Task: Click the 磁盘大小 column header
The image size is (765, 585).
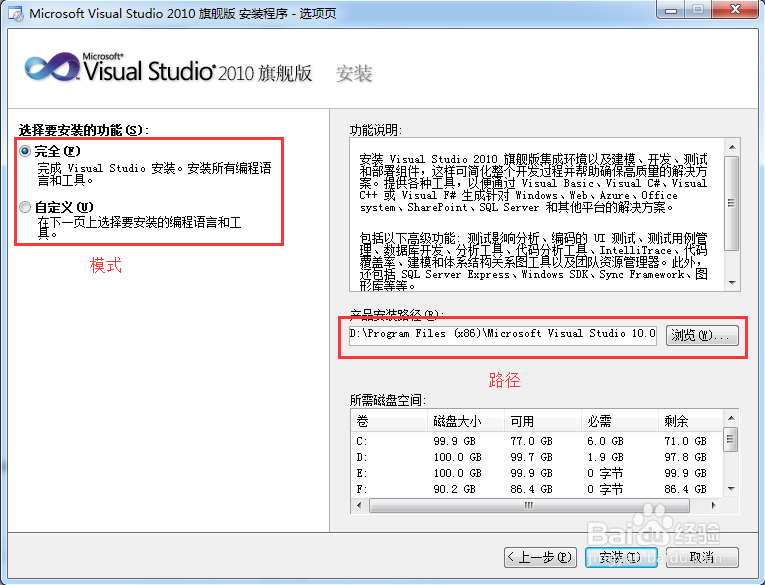Action: 466,421
